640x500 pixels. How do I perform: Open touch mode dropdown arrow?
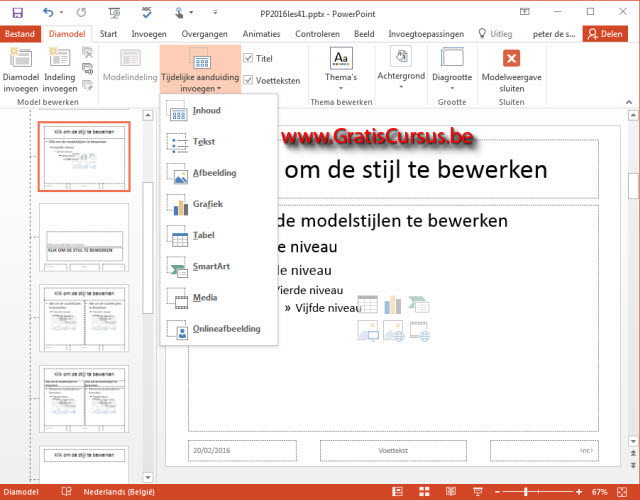point(191,13)
